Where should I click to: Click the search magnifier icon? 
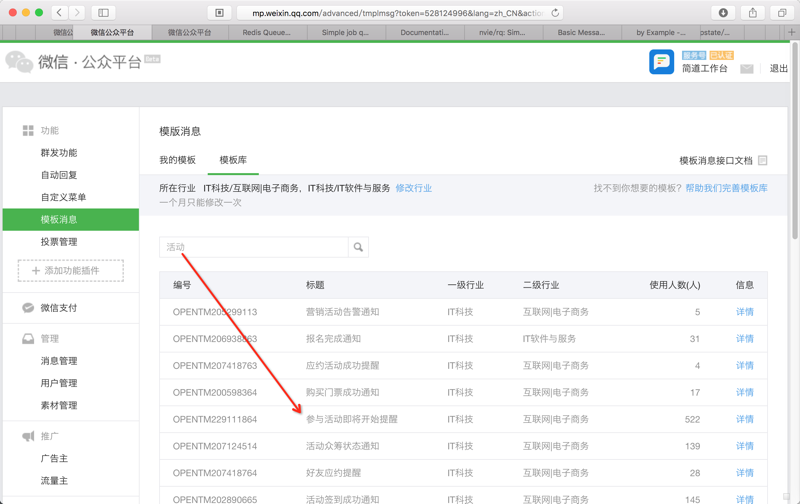[358, 247]
